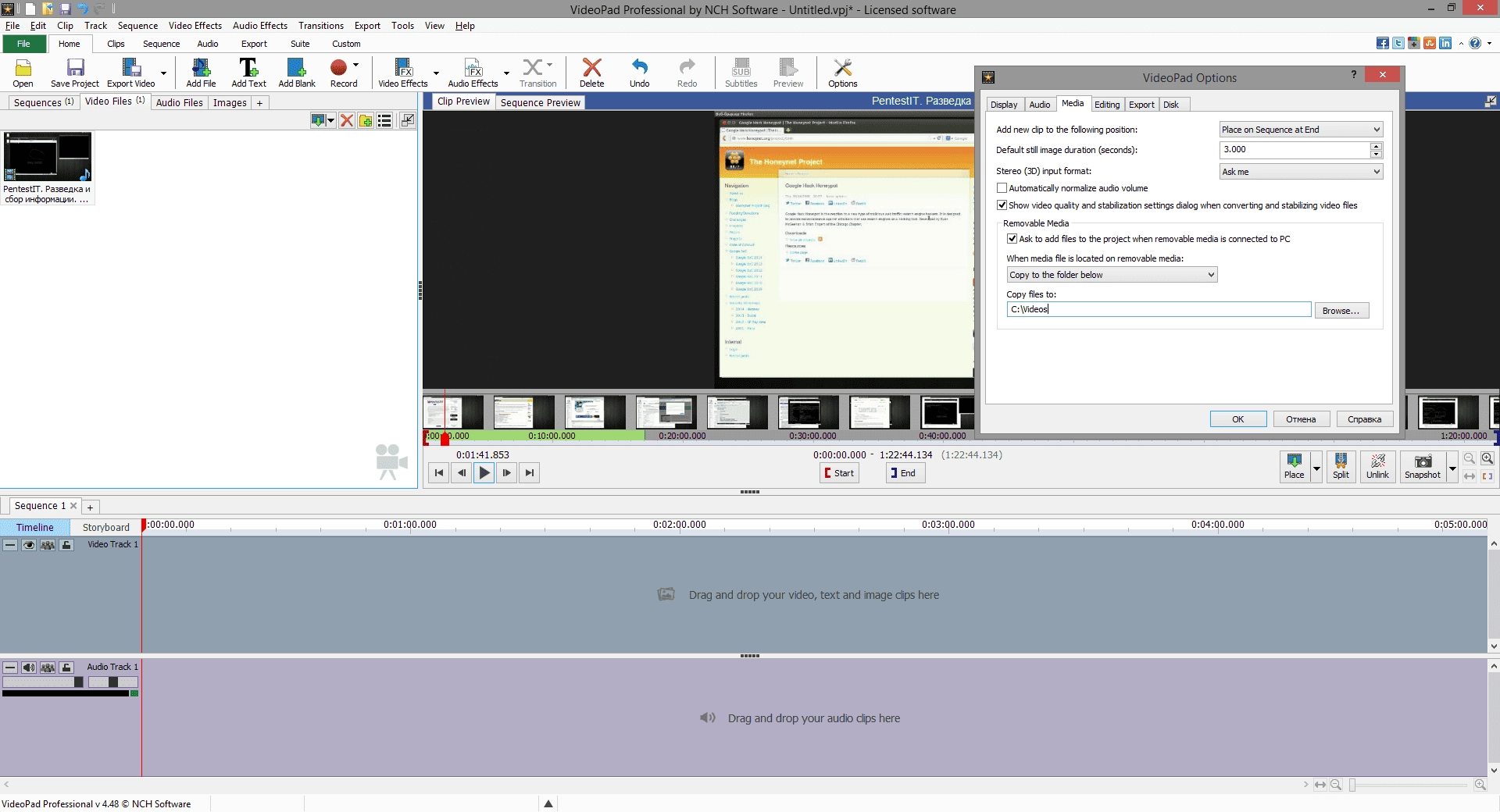The image size is (1500, 812).
Task: Zoom in the clip preview timeline
Action: (x=1487, y=458)
